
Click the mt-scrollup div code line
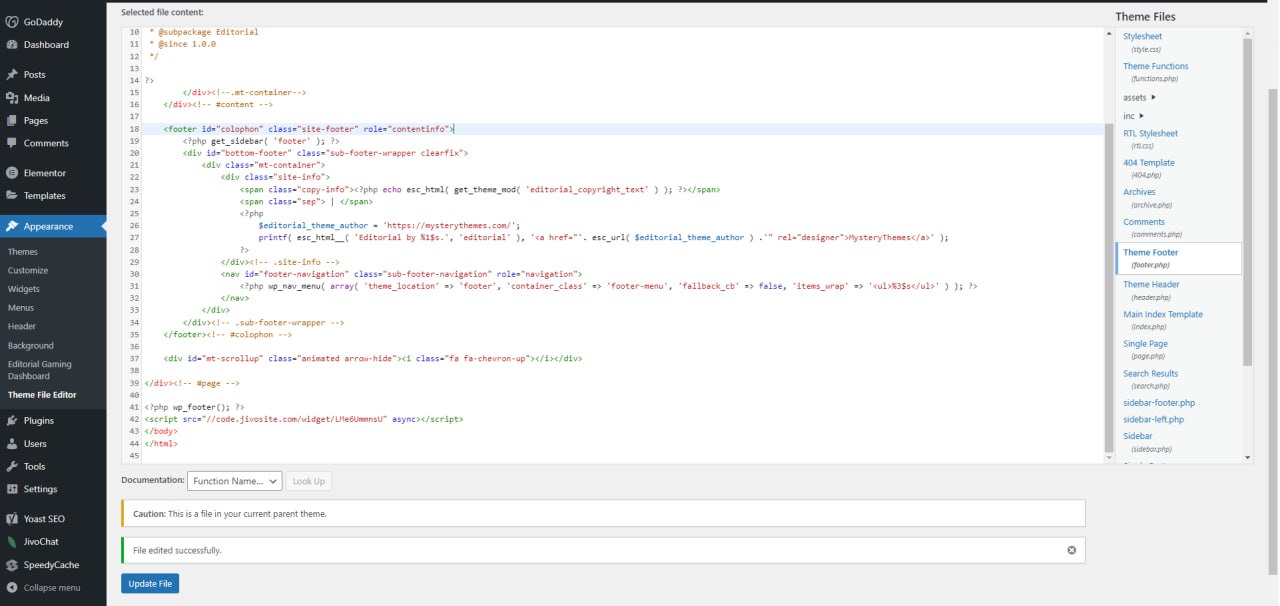point(373,358)
